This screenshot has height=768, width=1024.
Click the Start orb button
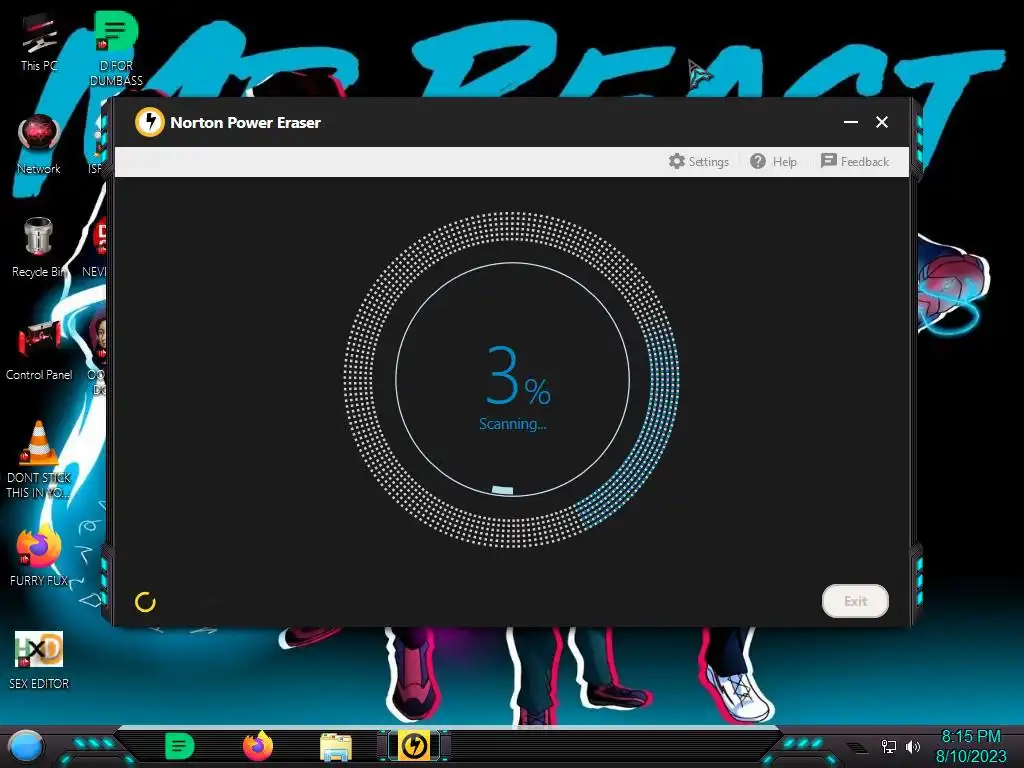tap(26, 746)
